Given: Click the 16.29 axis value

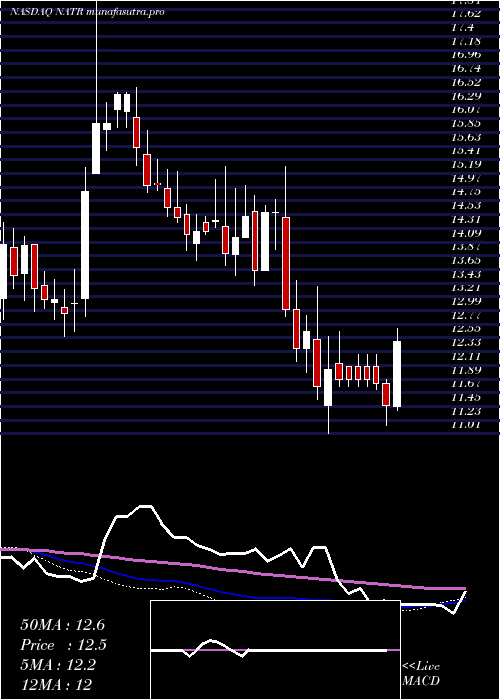Looking at the screenshot, I should tap(466, 96).
